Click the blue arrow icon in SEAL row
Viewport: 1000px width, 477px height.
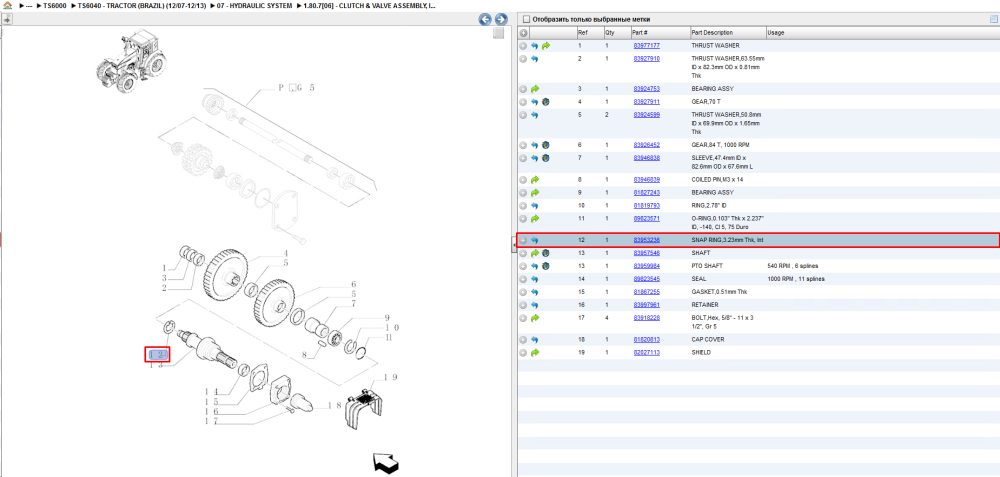click(534, 279)
